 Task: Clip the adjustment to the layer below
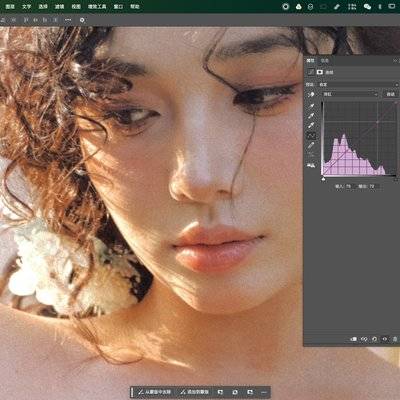click(353, 339)
